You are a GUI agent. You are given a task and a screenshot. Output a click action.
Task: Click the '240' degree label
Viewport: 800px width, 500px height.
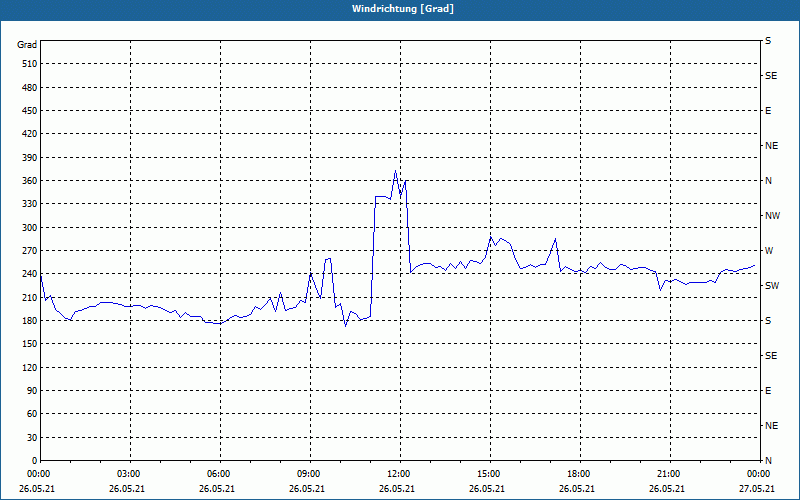click(30, 274)
